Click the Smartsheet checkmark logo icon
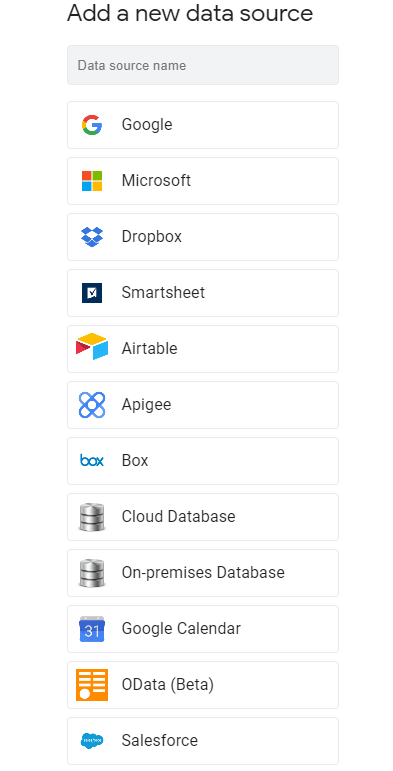 click(92, 293)
